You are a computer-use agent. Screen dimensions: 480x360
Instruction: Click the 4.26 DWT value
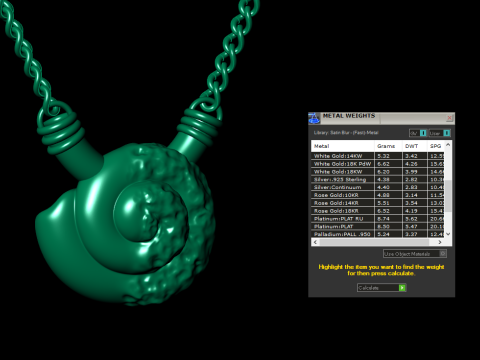tap(411, 164)
